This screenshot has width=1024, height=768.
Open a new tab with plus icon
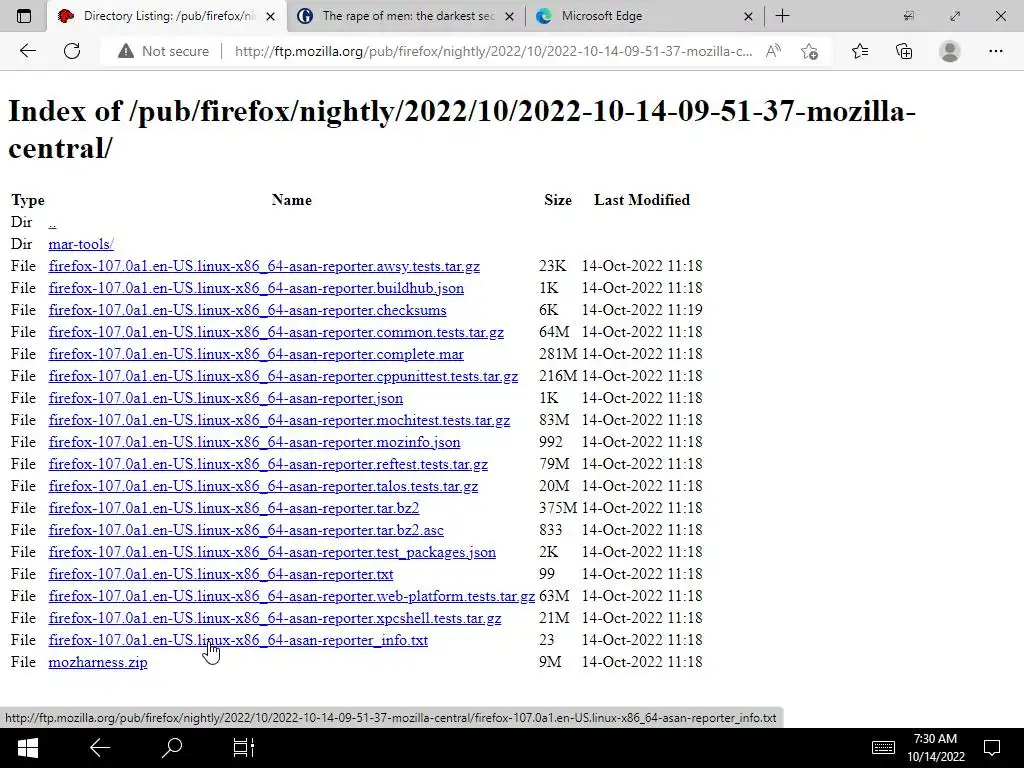782,16
